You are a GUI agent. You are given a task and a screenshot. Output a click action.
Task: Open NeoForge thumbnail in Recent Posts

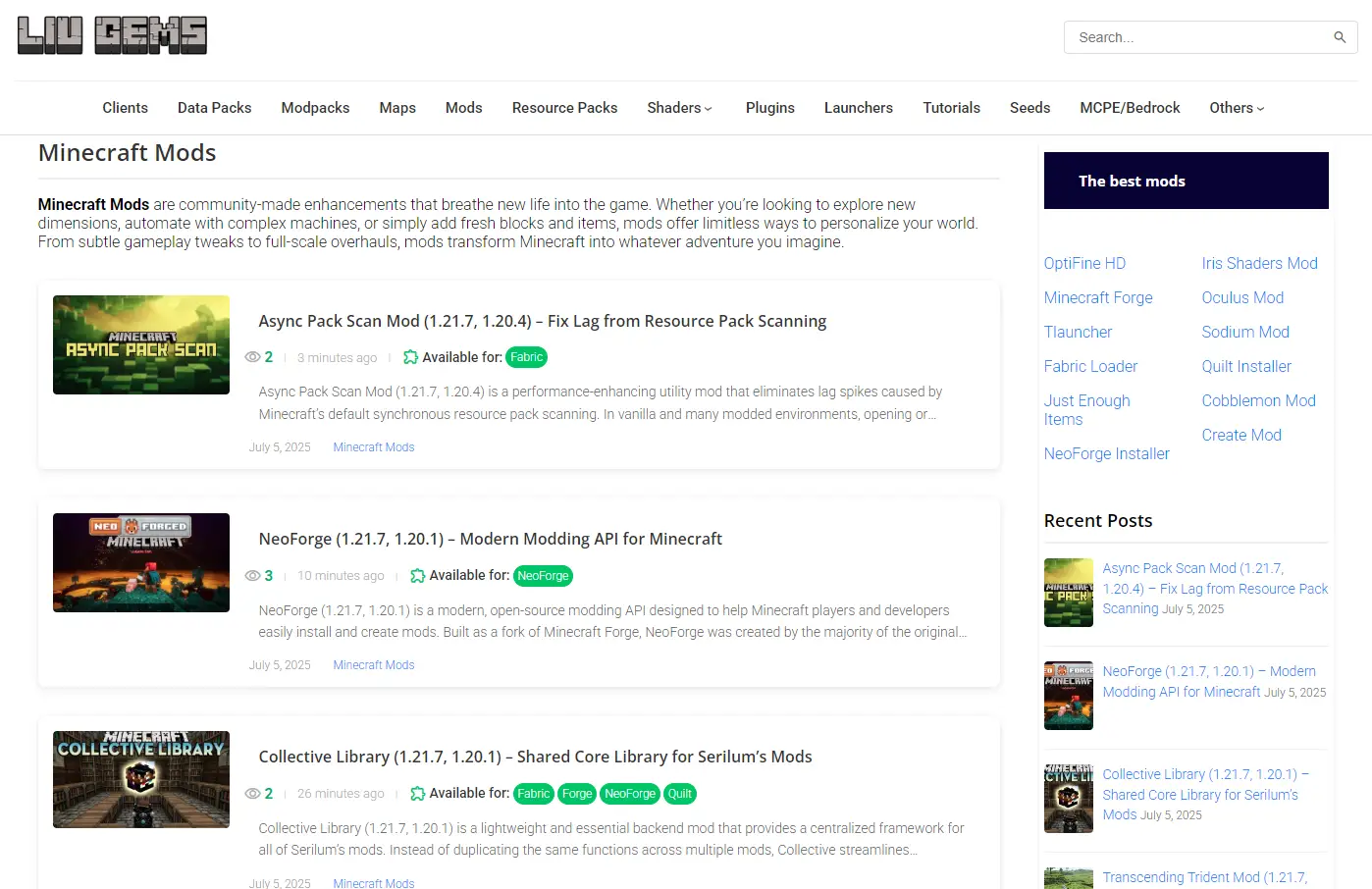click(1069, 696)
